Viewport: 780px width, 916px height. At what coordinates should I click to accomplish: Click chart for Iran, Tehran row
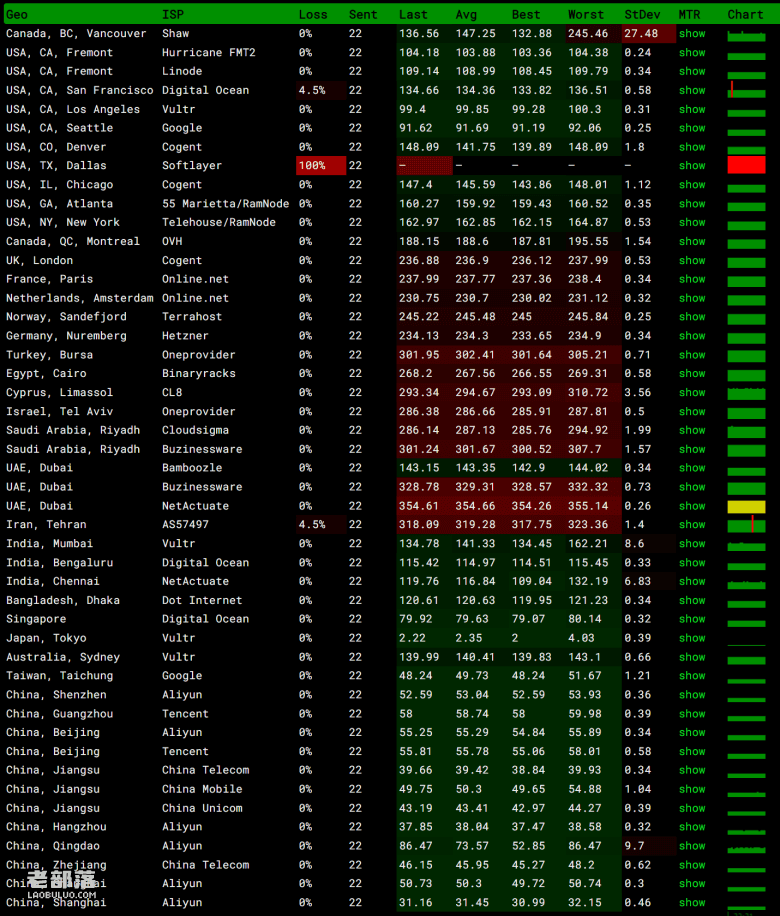pos(746,525)
